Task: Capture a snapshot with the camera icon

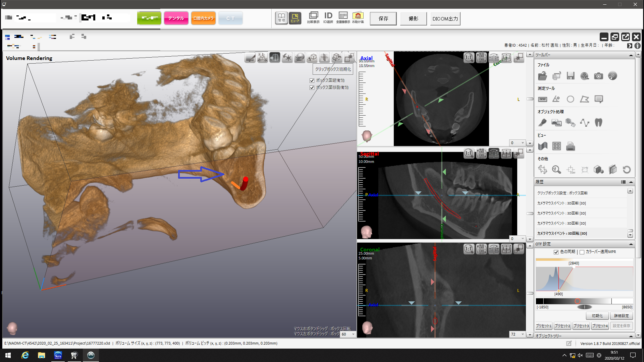Action: [x=598, y=76]
